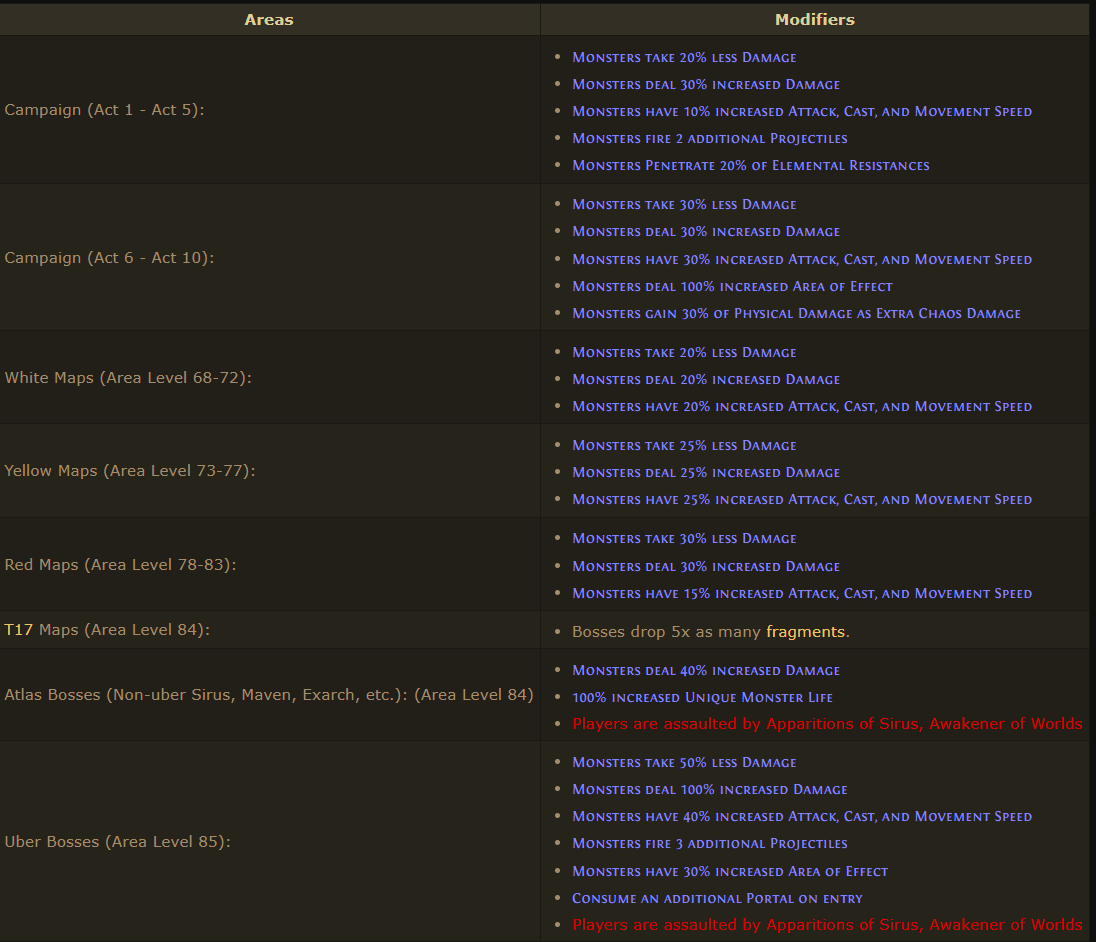
Task: Click 'Monsters Penetrate 20% of Elemental Resistances'
Action: pyautogui.click(x=751, y=166)
